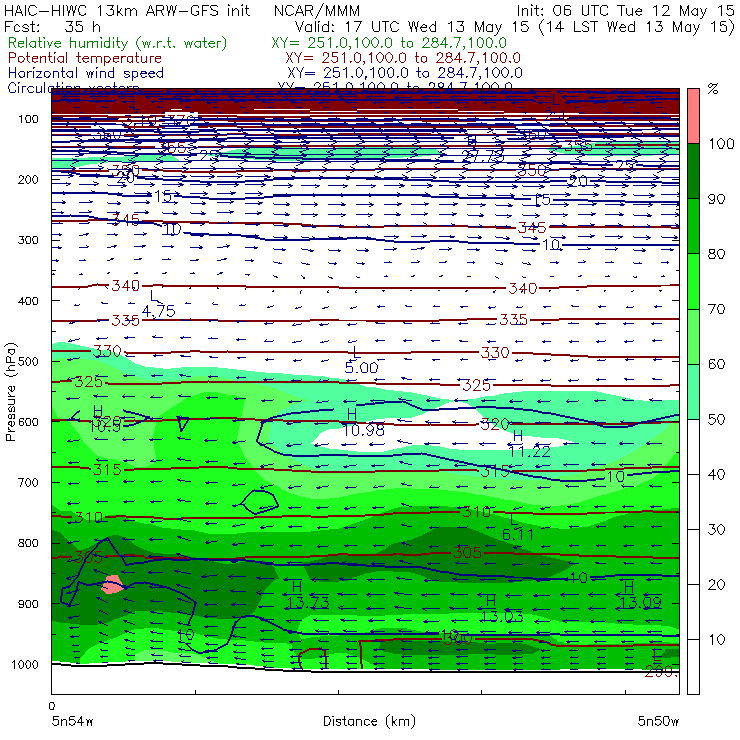Click the 'Potential temperature' red label

coord(85,58)
